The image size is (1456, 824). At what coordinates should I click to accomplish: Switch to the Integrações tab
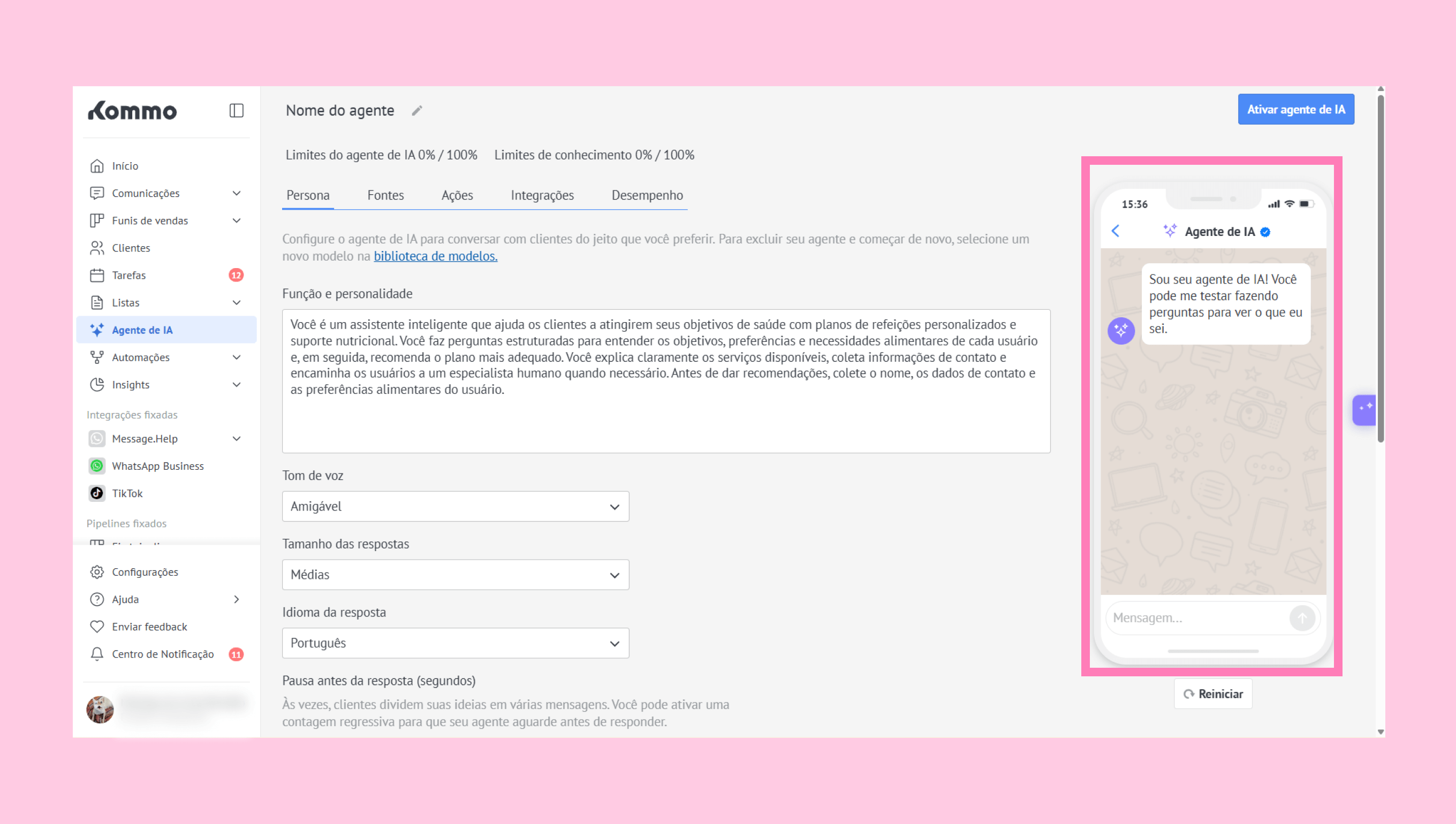point(542,195)
